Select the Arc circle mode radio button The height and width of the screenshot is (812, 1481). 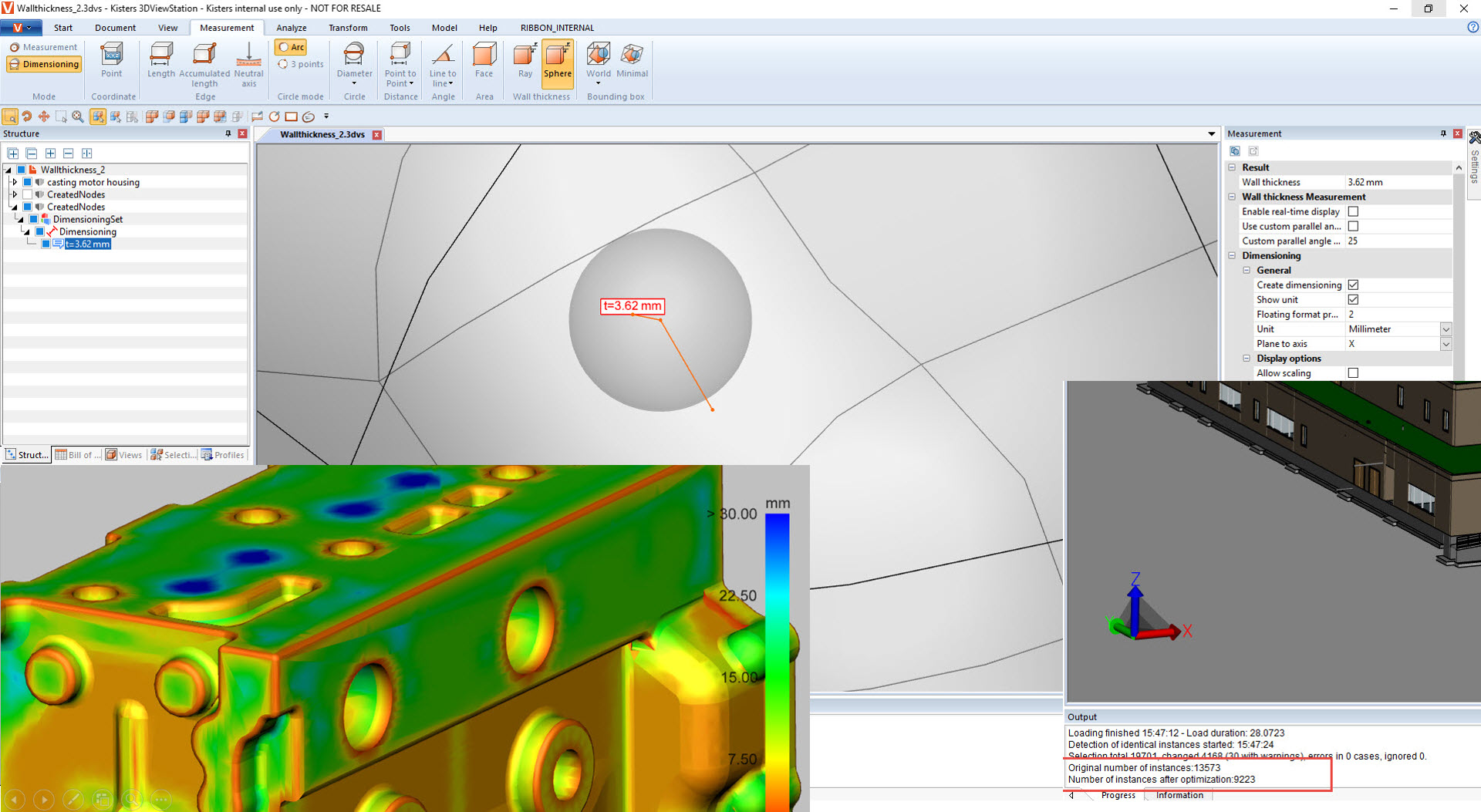[x=291, y=47]
